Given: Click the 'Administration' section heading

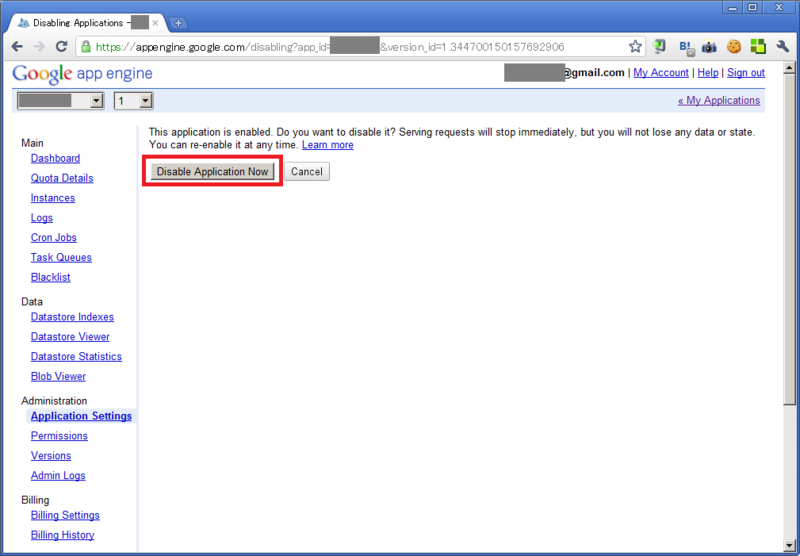Looking at the screenshot, I should click(x=54, y=401).
